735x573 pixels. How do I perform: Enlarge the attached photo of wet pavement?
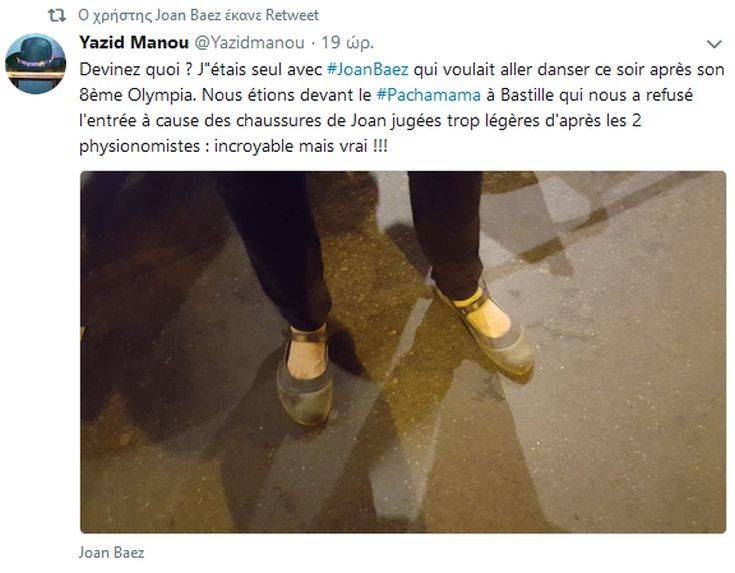point(403,352)
